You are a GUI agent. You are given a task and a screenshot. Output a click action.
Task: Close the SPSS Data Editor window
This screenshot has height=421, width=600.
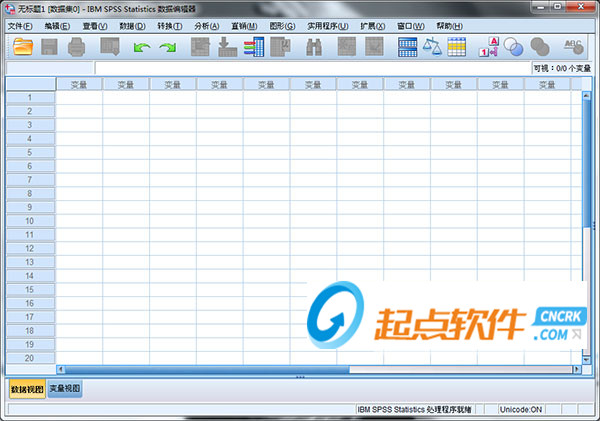pos(581,7)
